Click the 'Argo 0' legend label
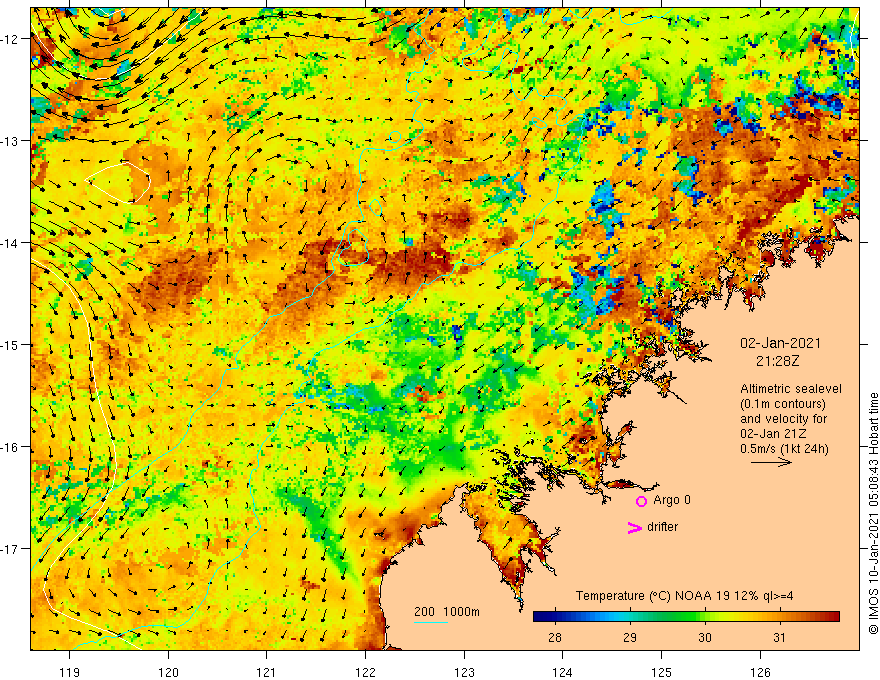This screenshot has height=680, width=880. 672,500
